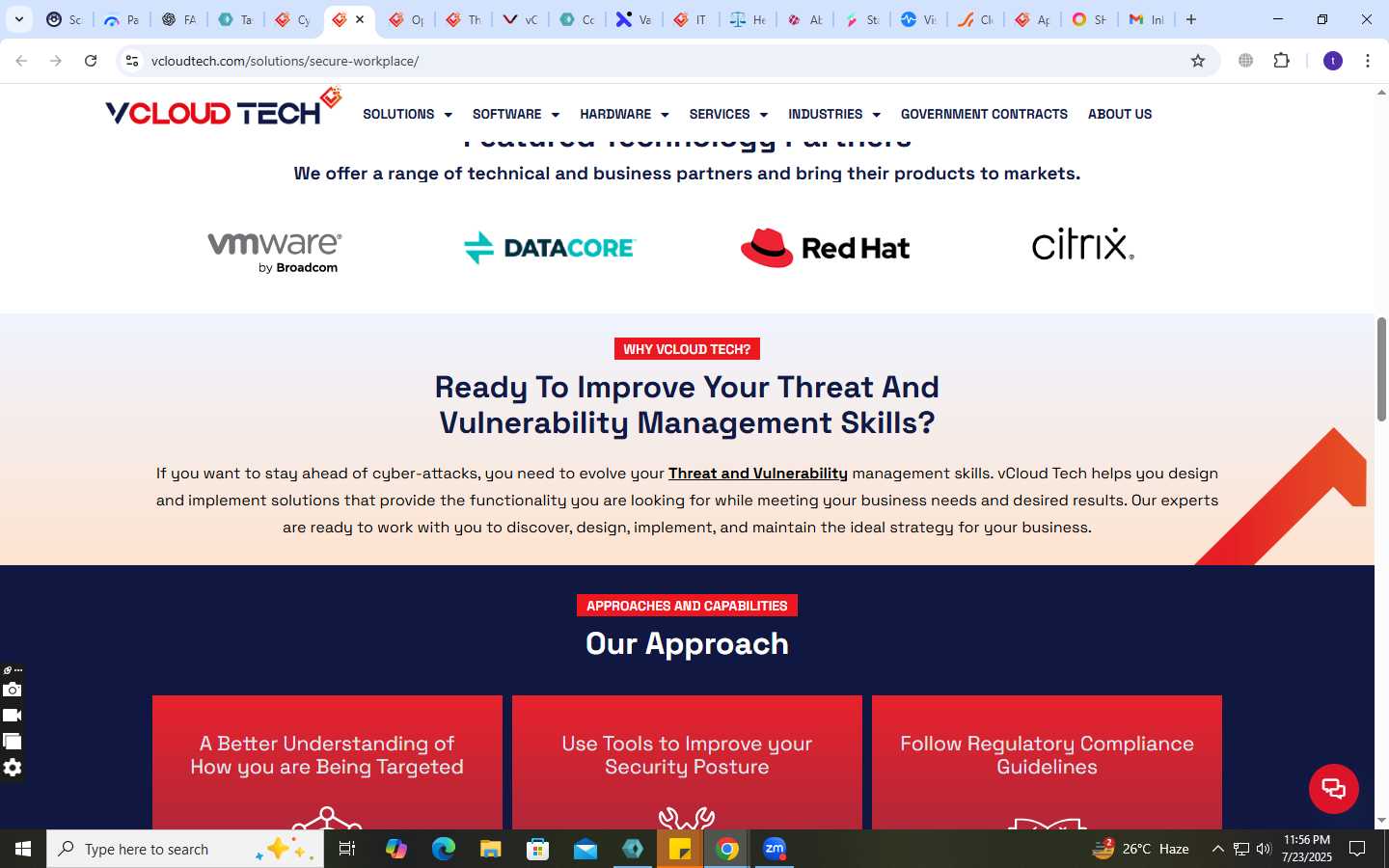Click the WHY VCLOUD TECH? badge
This screenshot has height=868, width=1389.
(687, 349)
